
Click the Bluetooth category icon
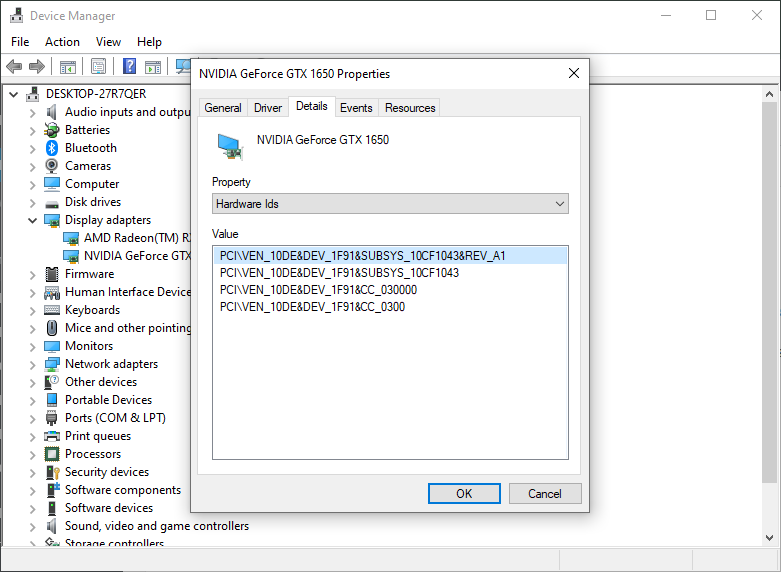pyautogui.click(x=52, y=148)
